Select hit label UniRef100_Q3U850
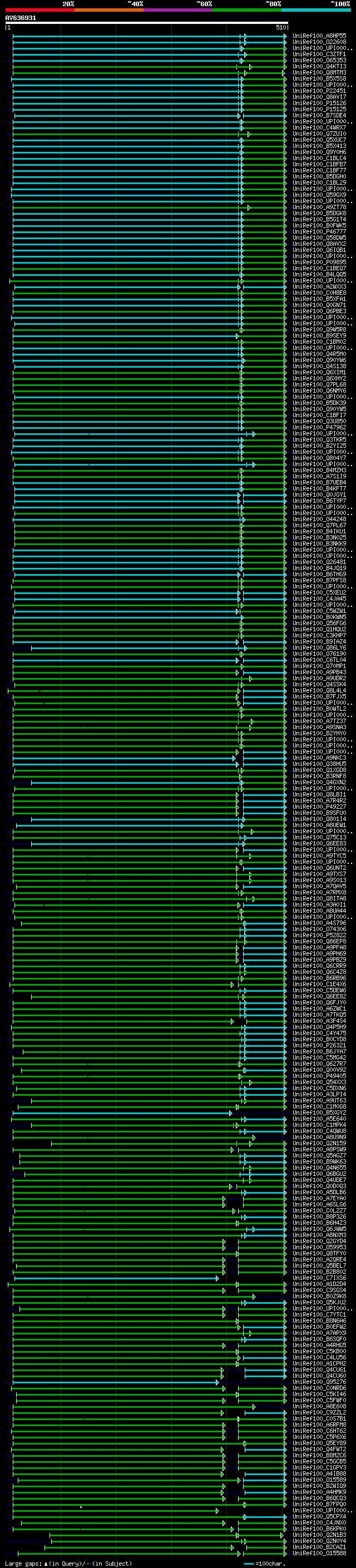This screenshot has height=1568, width=356. (x=319, y=421)
